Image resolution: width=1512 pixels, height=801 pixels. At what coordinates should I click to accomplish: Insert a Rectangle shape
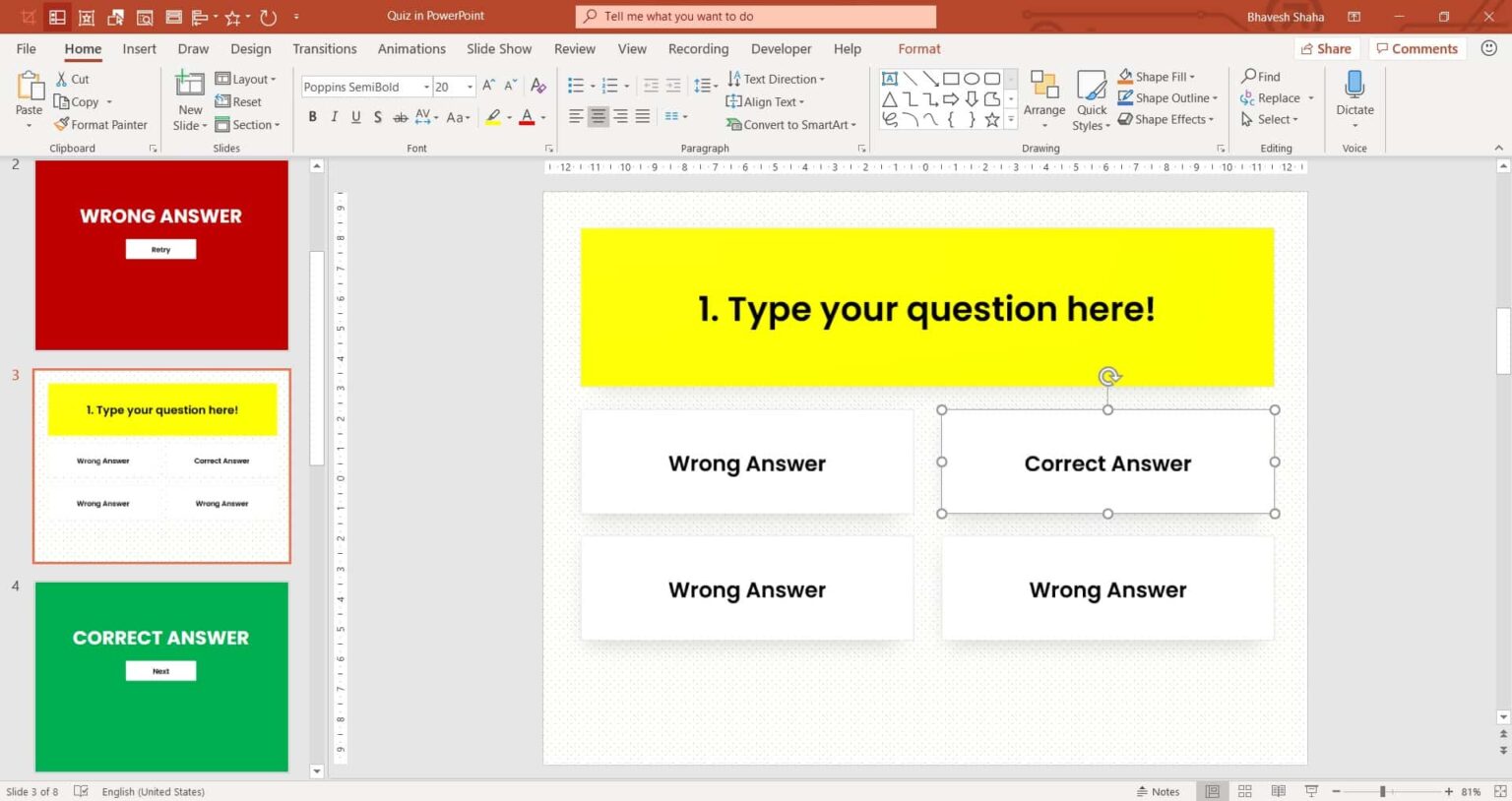click(951, 78)
